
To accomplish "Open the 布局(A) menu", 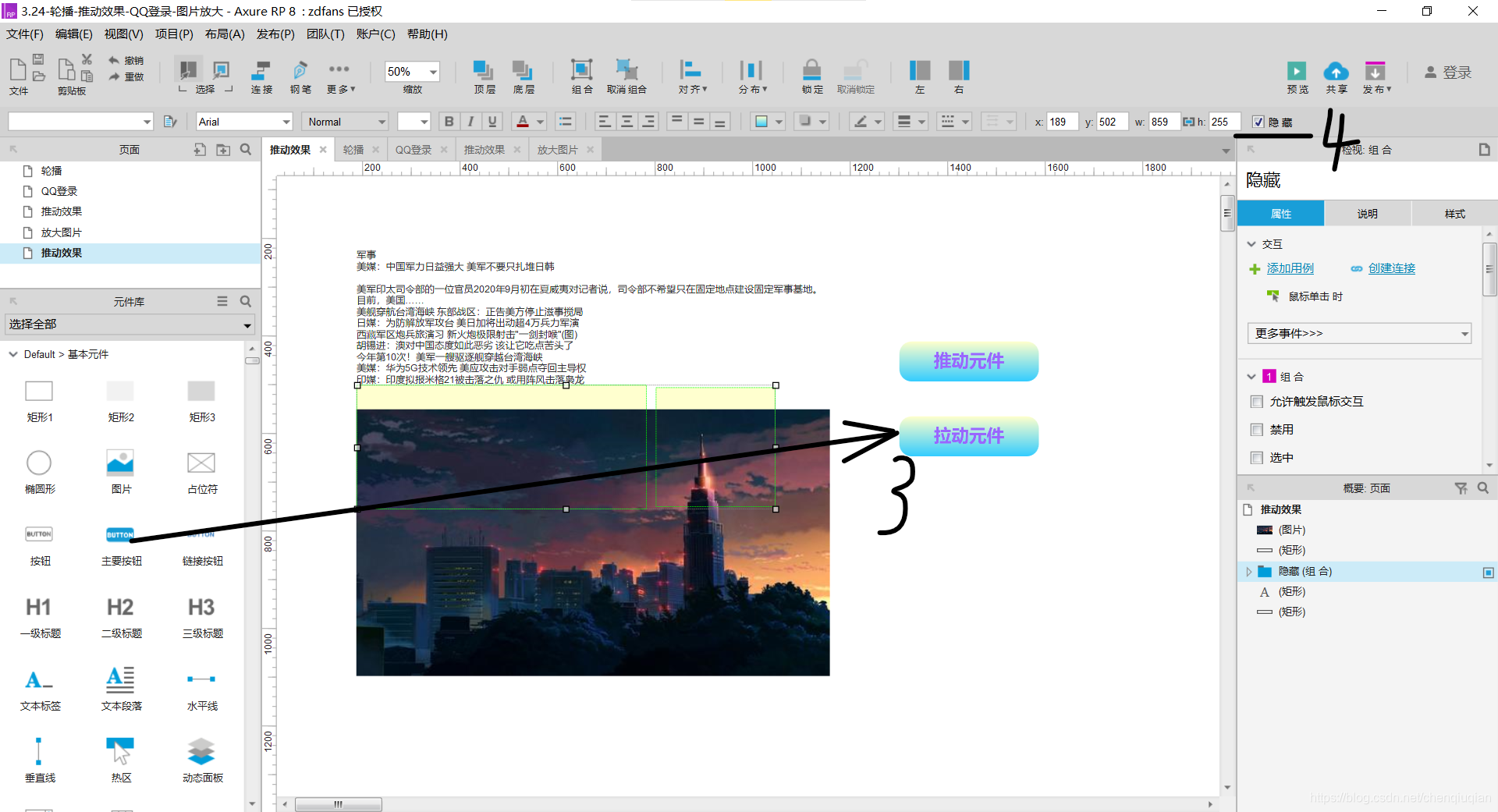I will coord(225,34).
